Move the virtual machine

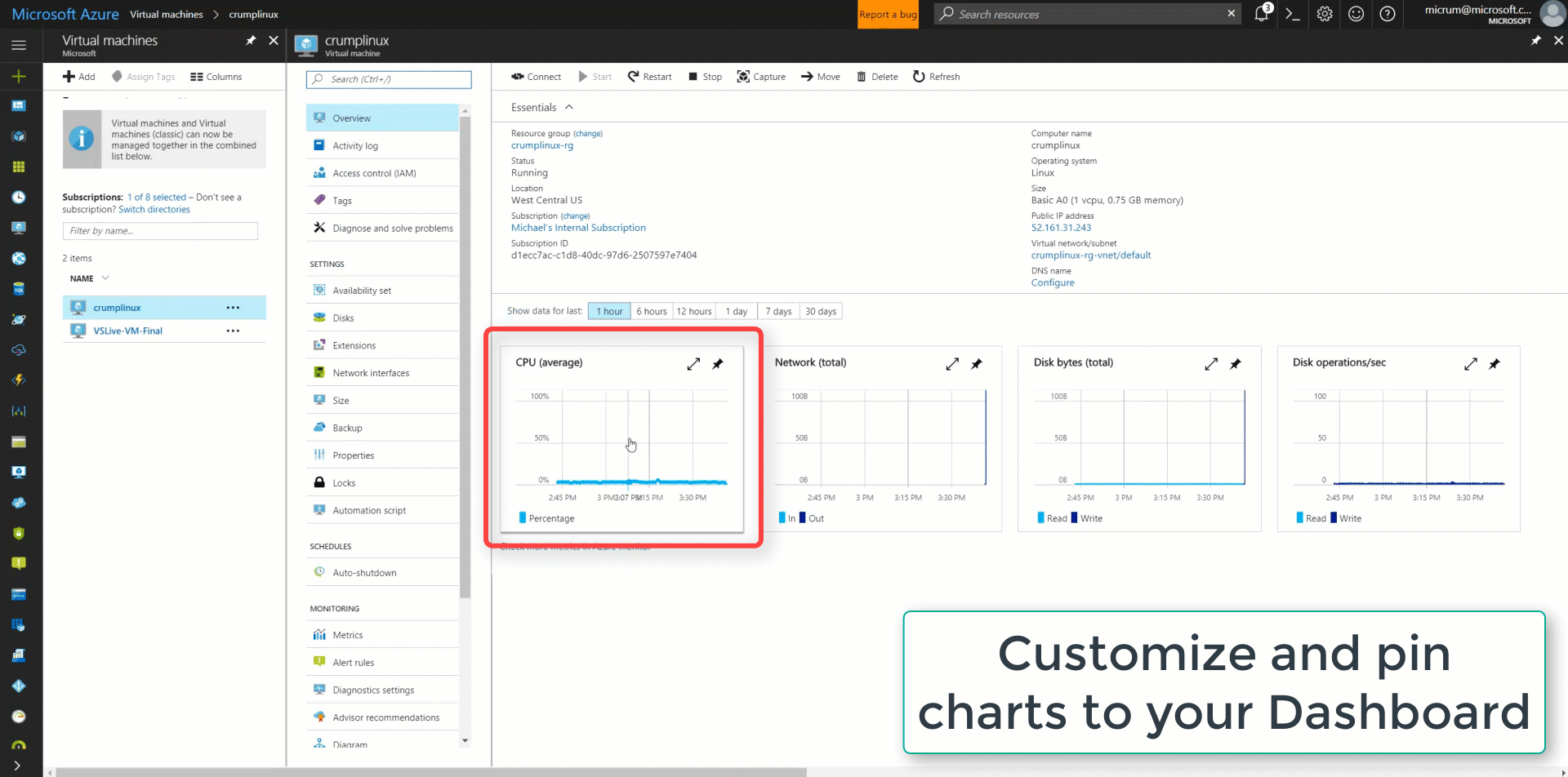tap(821, 77)
